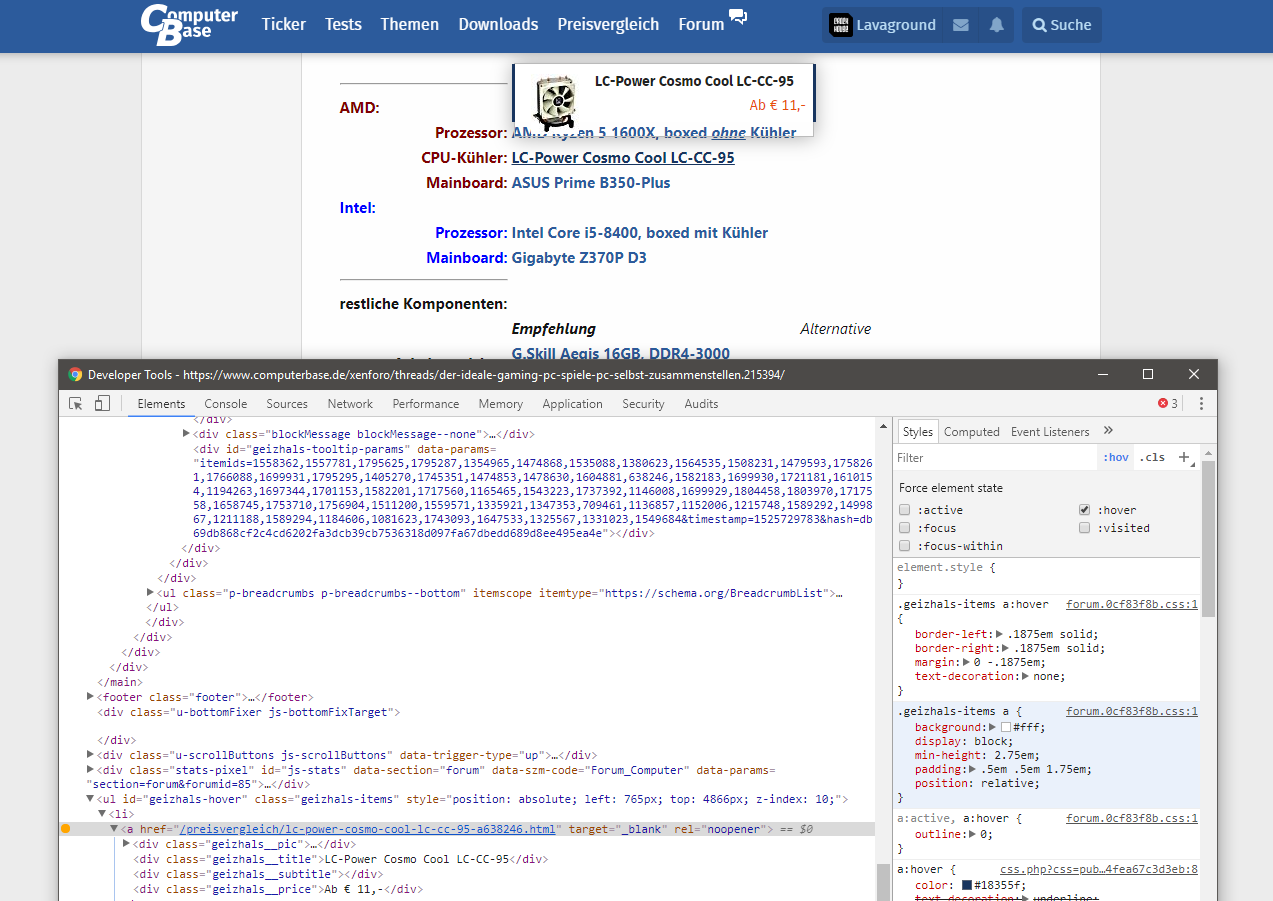Activate the DevTools inspect element picker
This screenshot has height=901, width=1273.
tap(75, 404)
